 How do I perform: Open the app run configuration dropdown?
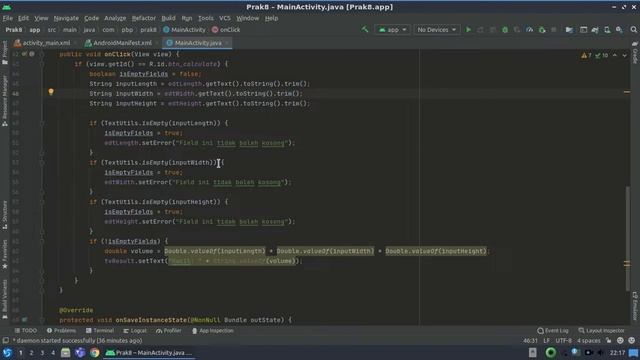(x=392, y=30)
